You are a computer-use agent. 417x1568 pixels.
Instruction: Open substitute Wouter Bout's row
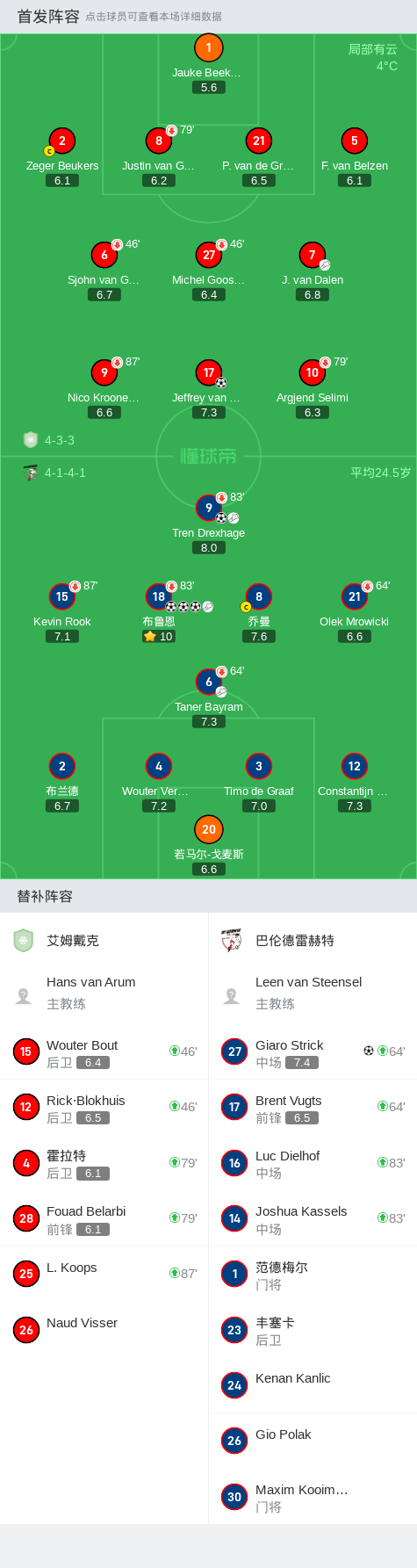point(104,1052)
